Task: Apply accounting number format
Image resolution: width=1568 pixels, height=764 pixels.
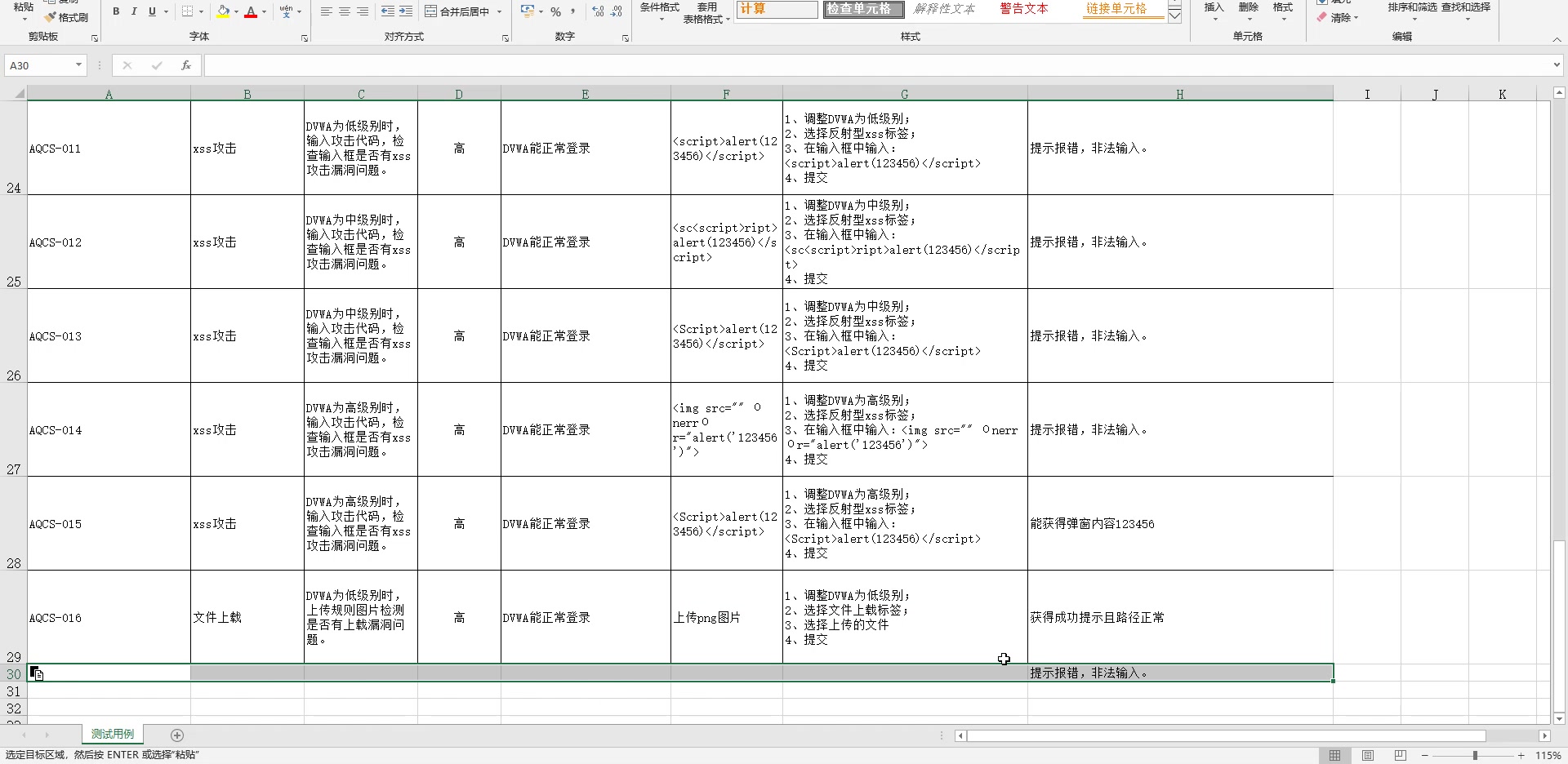Action: click(528, 11)
